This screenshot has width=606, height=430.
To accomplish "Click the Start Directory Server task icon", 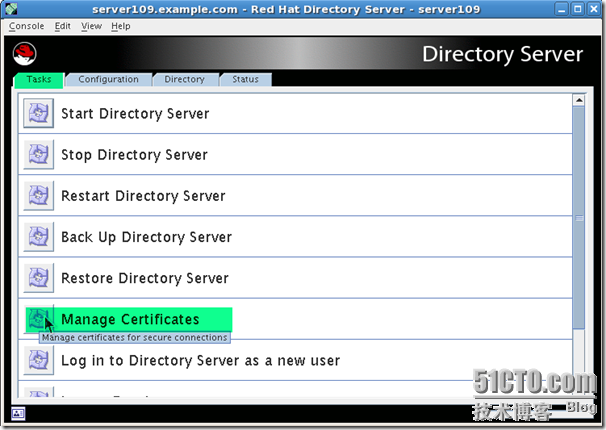I will click(38, 113).
